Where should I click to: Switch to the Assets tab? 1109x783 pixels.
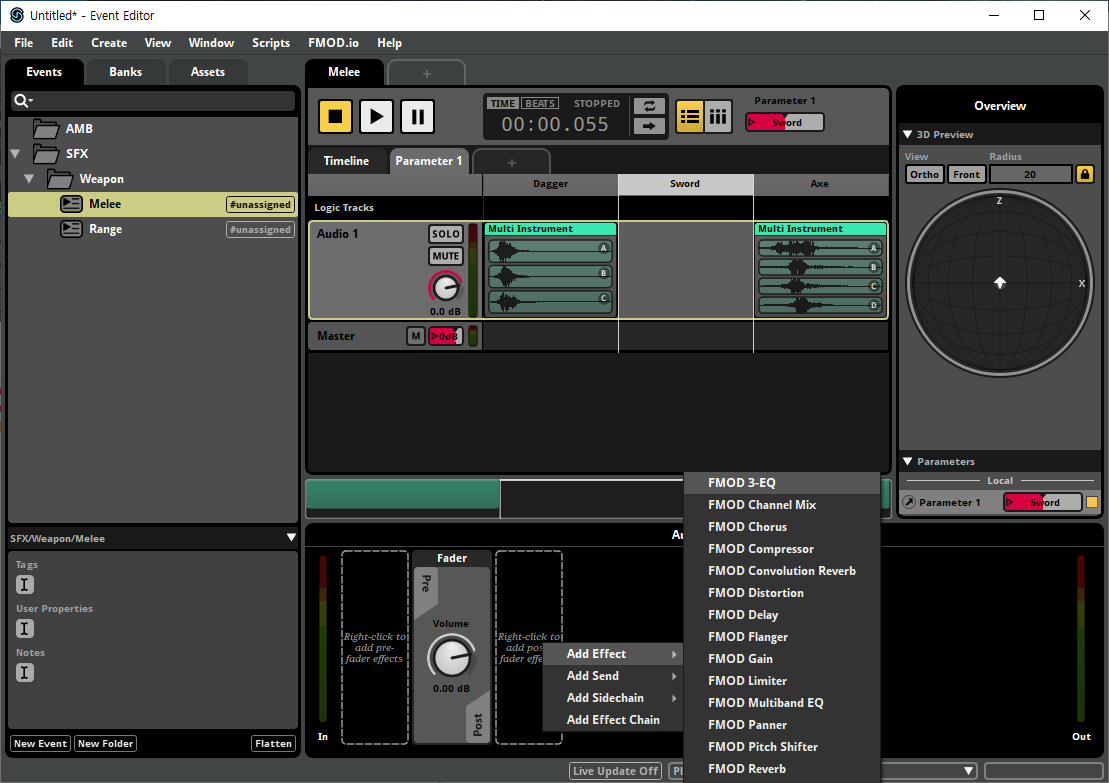click(207, 72)
